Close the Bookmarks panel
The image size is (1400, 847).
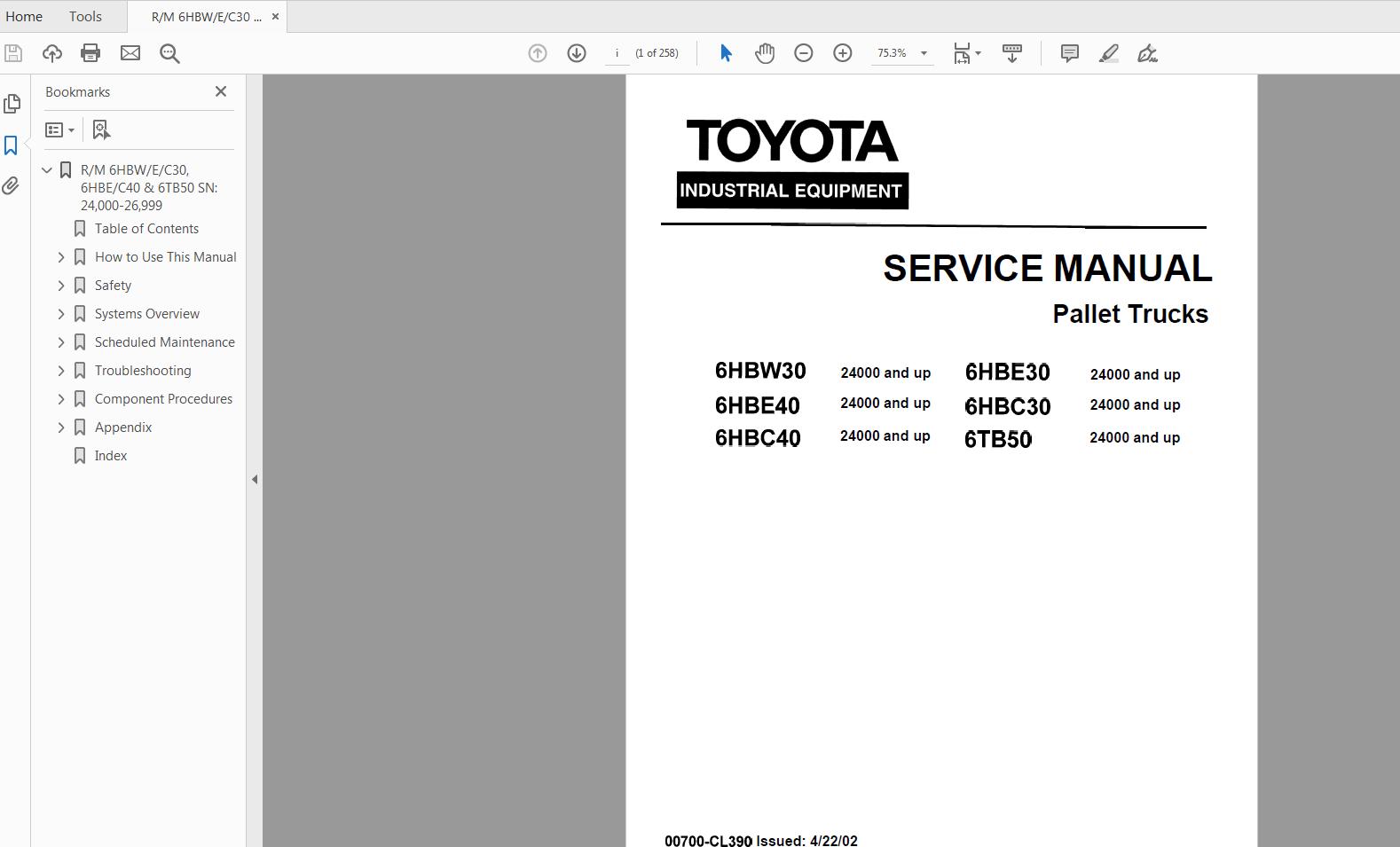click(x=221, y=91)
